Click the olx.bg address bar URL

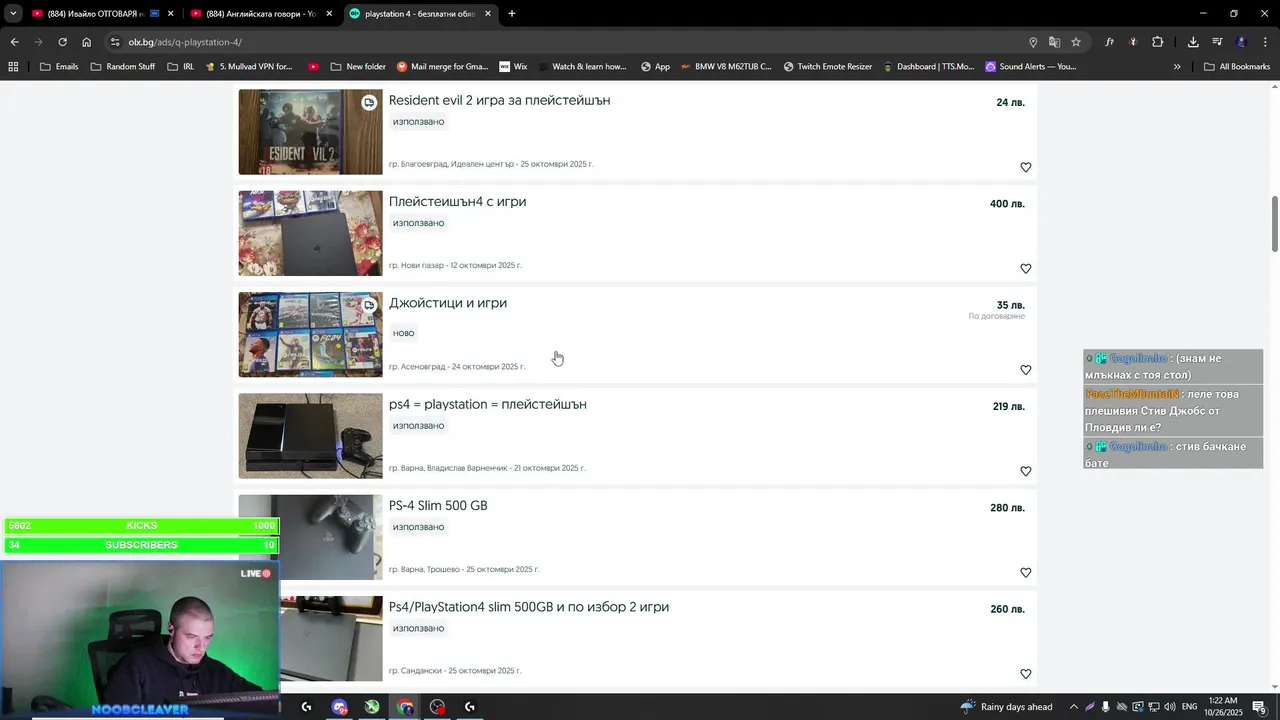[x=185, y=42]
